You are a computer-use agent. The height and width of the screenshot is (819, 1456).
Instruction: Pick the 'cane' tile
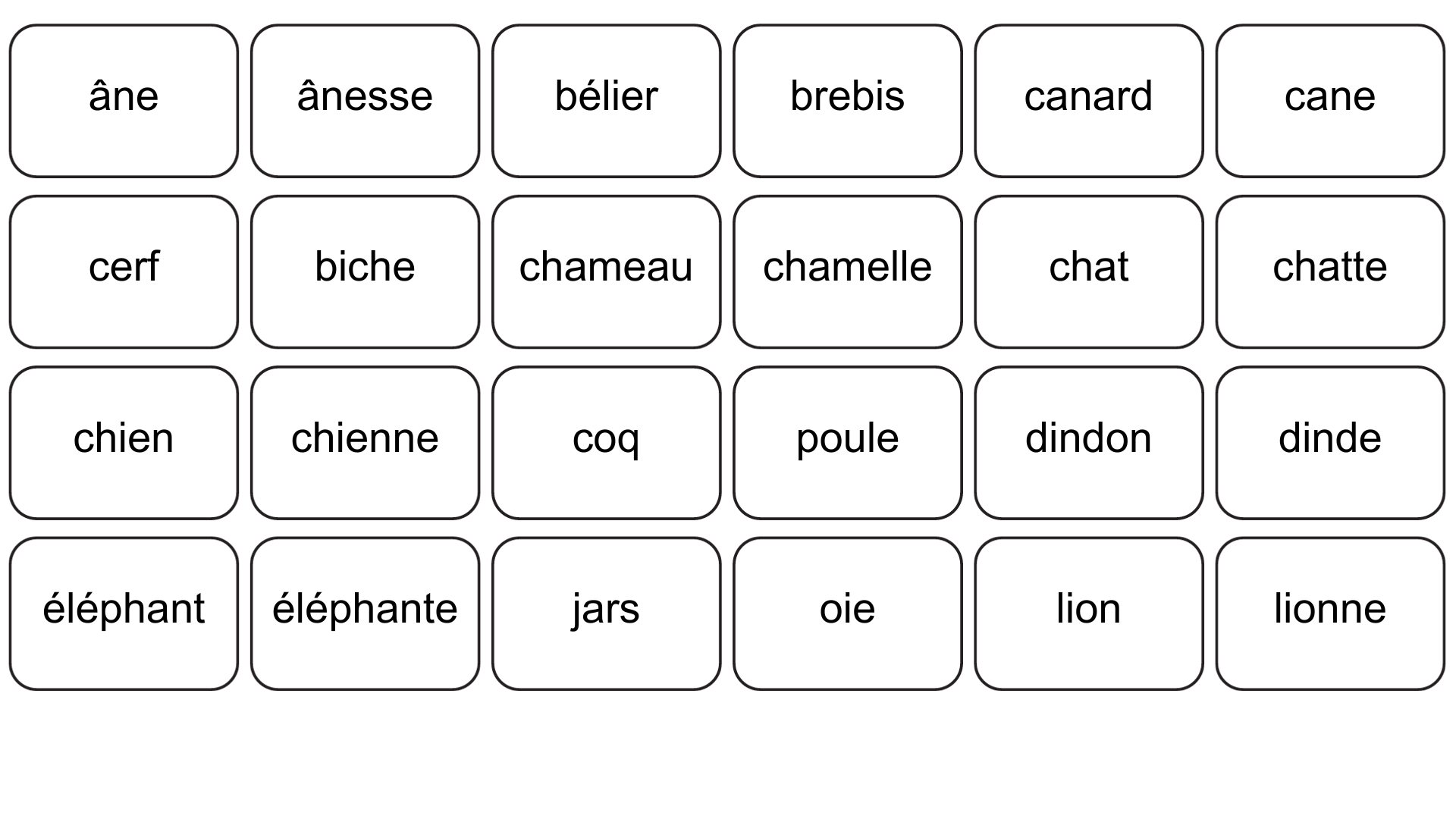[x=1330, y=101]
